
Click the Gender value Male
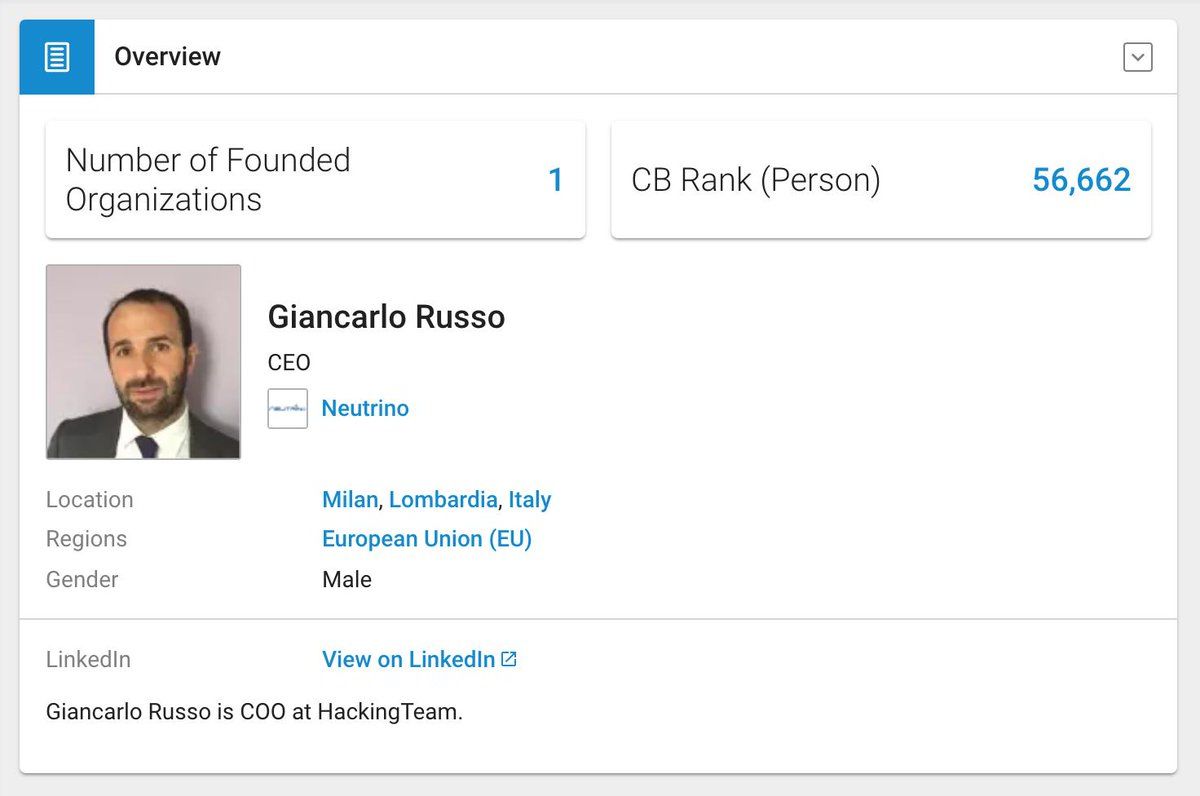pyautogui.click(x=347, y=579)
